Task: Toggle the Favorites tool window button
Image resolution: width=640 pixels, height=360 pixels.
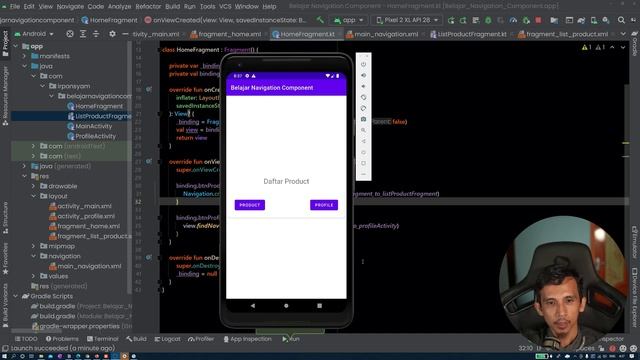Action: (5, 258)
